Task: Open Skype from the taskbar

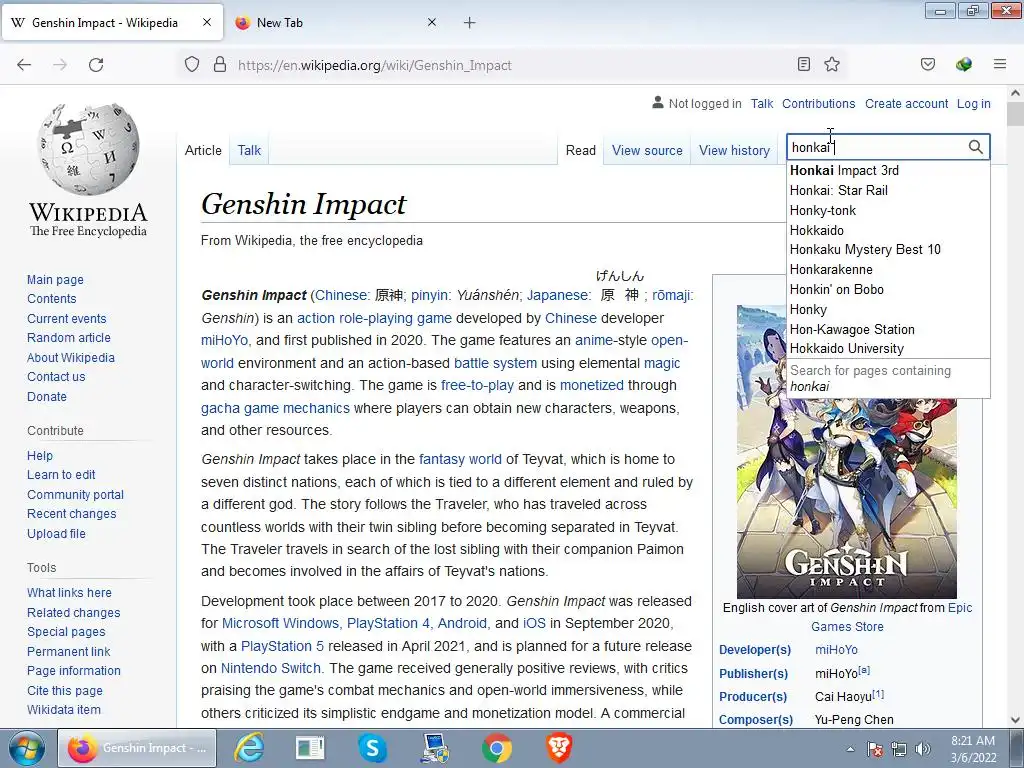Action: click(372, 748)
